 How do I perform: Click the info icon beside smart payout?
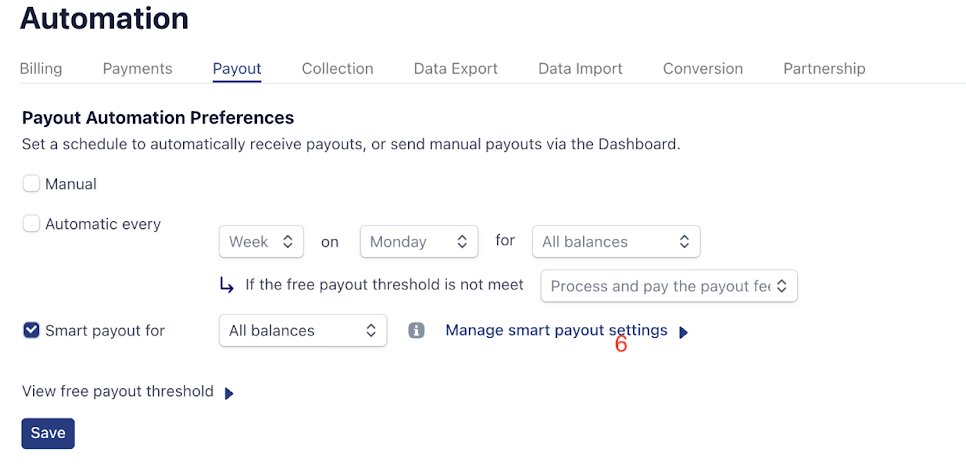tap(416, 331)
